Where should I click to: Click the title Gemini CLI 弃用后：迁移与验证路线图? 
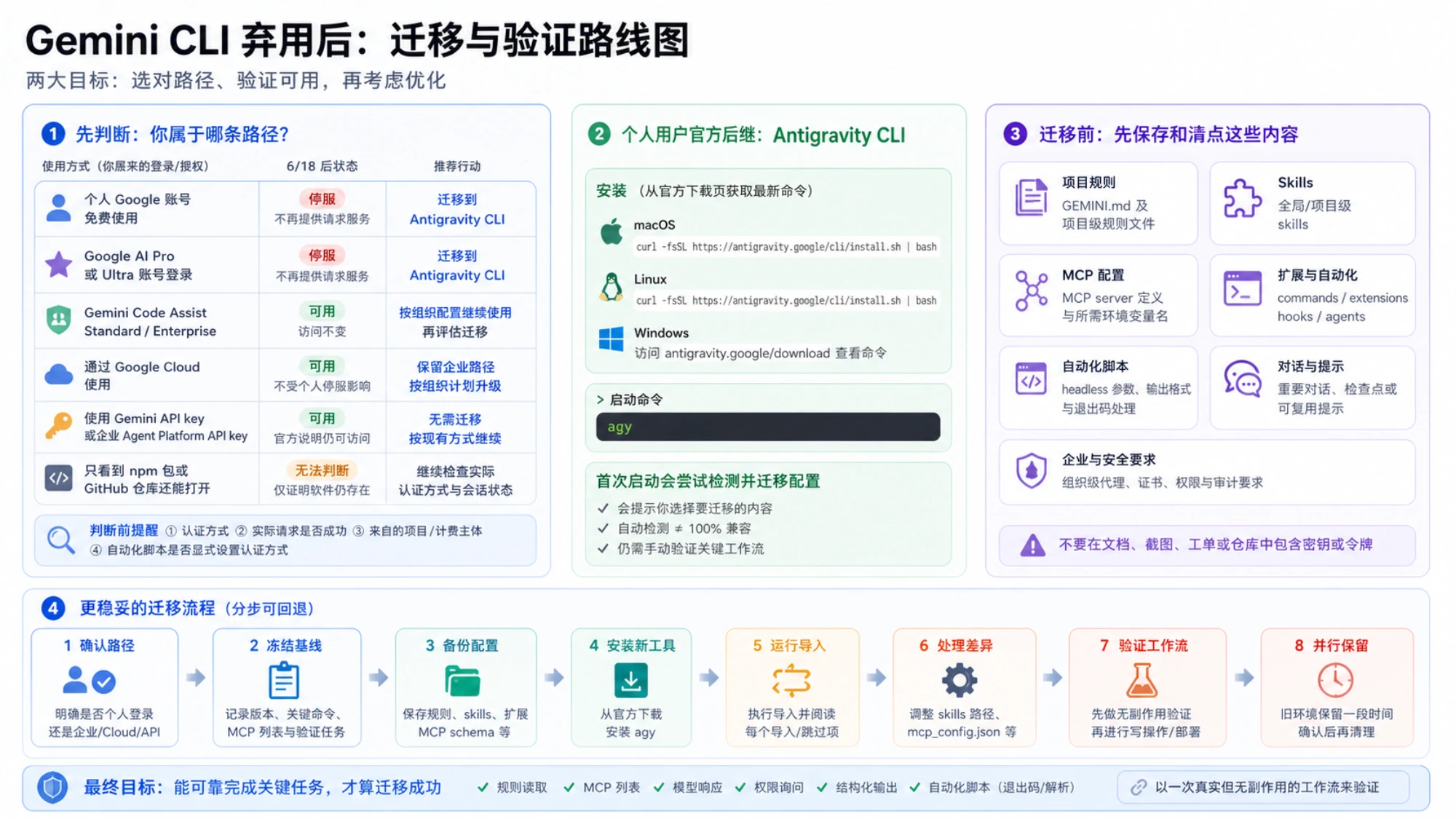tap(357, 39)
